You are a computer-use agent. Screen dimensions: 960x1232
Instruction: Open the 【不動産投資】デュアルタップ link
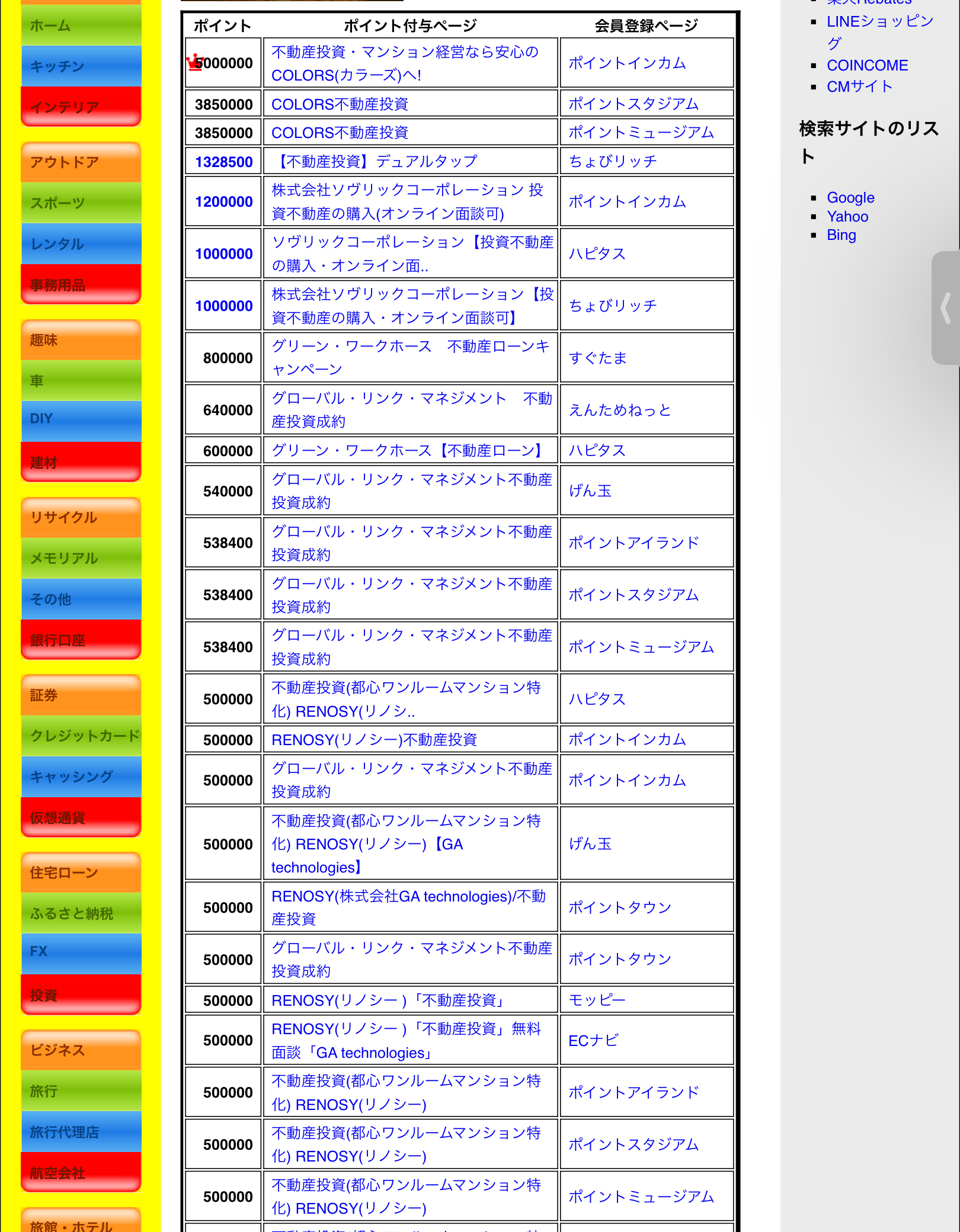pos(375,161)
